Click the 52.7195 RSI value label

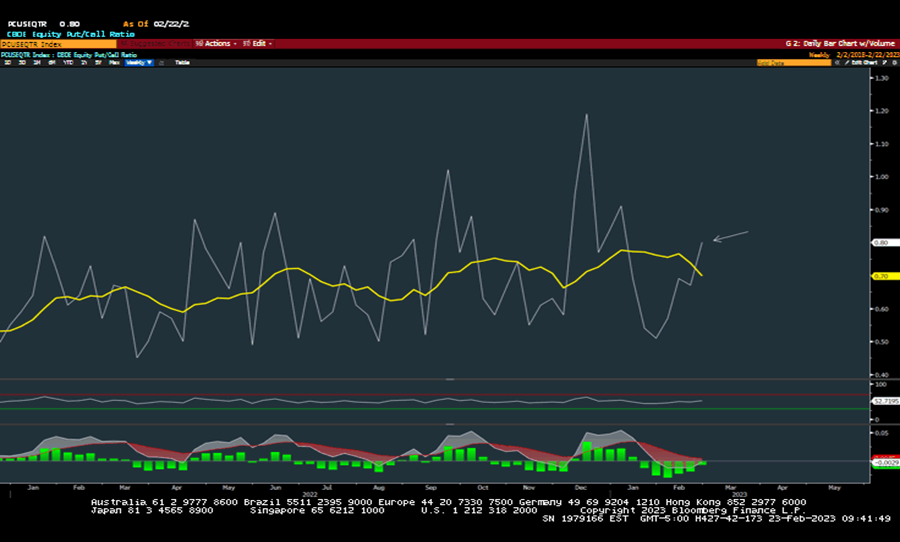(x=886, y=401)
